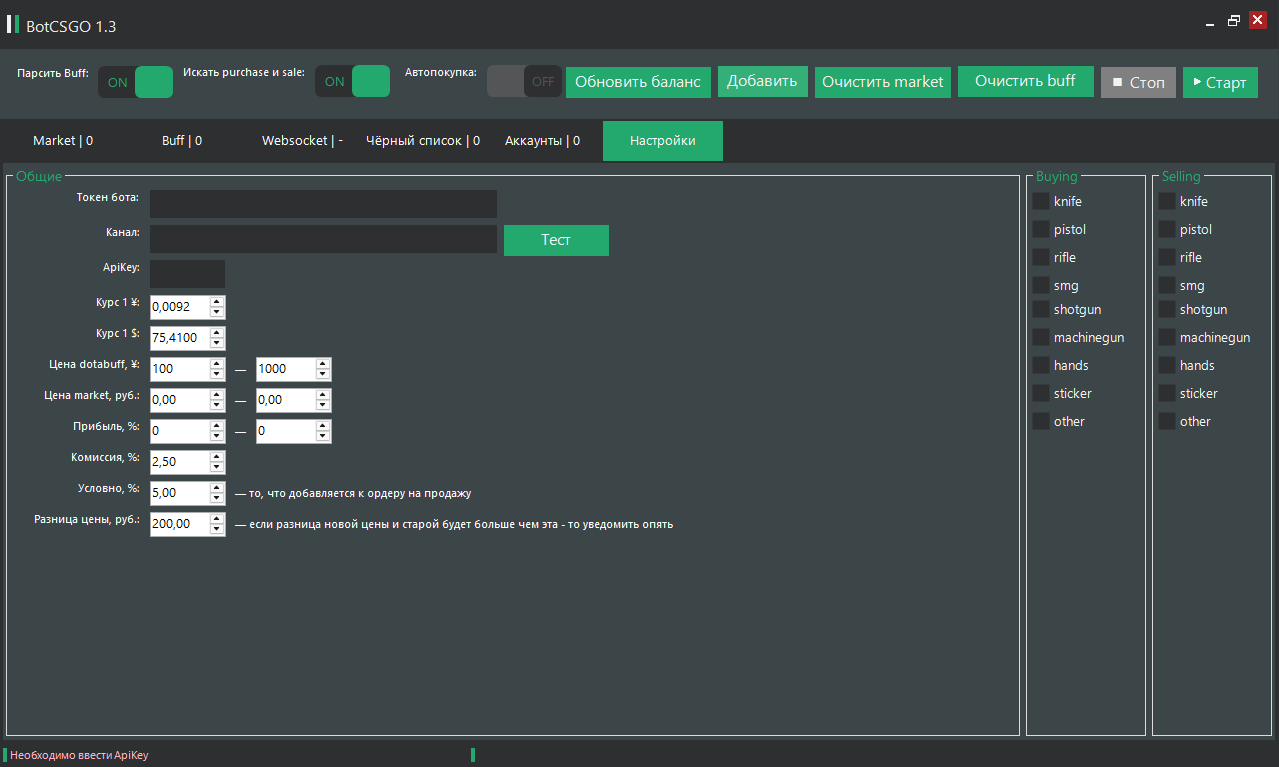Click the Токен бота input field

323,204
